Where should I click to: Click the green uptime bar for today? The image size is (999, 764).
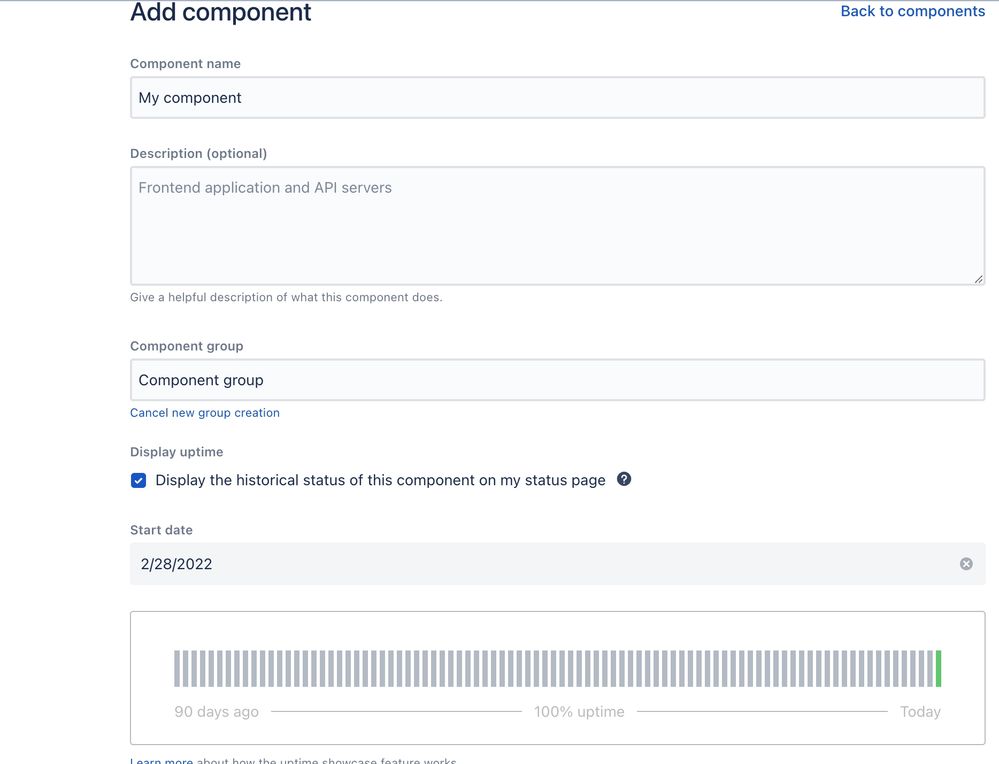coord(938,668)
